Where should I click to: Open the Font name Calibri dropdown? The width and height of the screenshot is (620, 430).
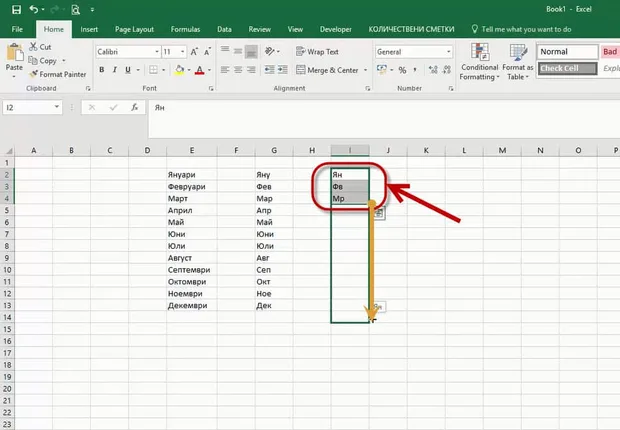coord(157,52)
